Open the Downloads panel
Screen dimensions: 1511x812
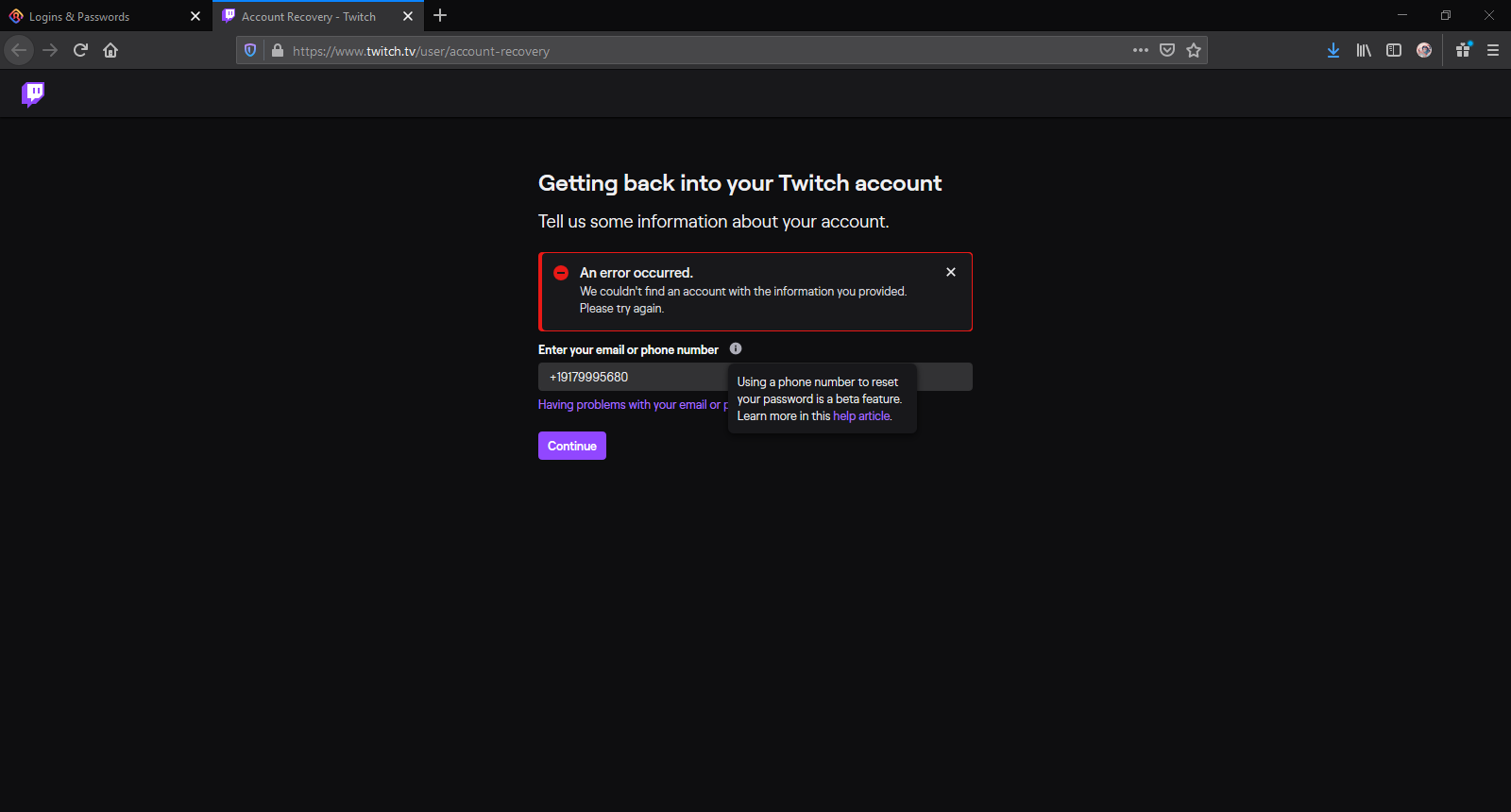pos(1333,51)
